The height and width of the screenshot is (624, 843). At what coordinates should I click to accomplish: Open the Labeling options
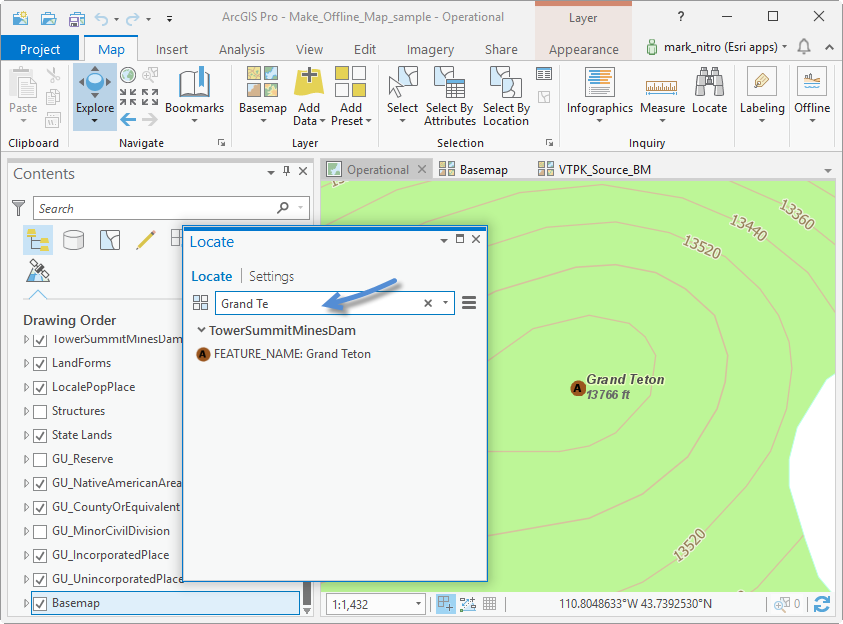762,96
